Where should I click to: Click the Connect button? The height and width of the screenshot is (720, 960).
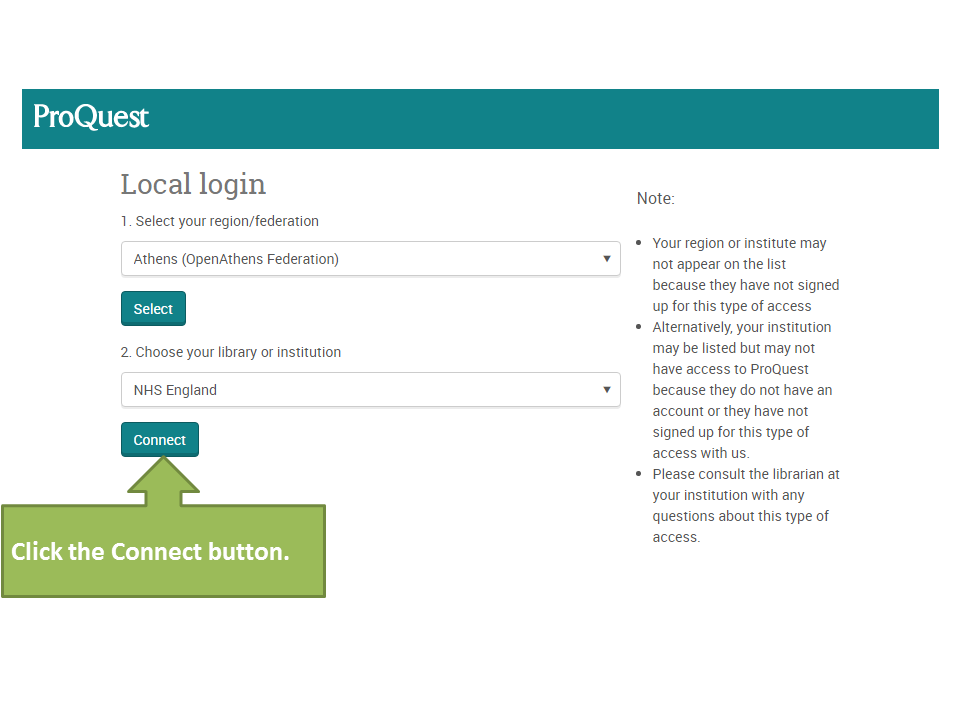159,438
